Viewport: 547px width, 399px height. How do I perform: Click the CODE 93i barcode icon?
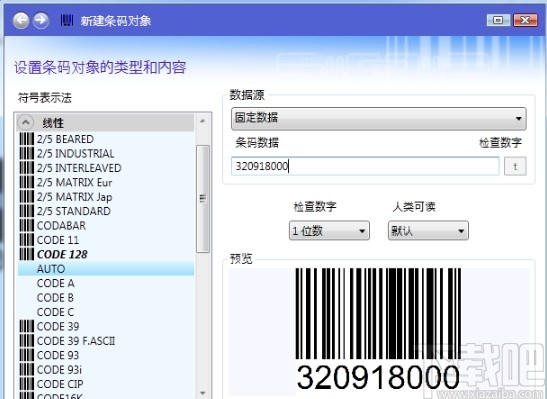27,370
